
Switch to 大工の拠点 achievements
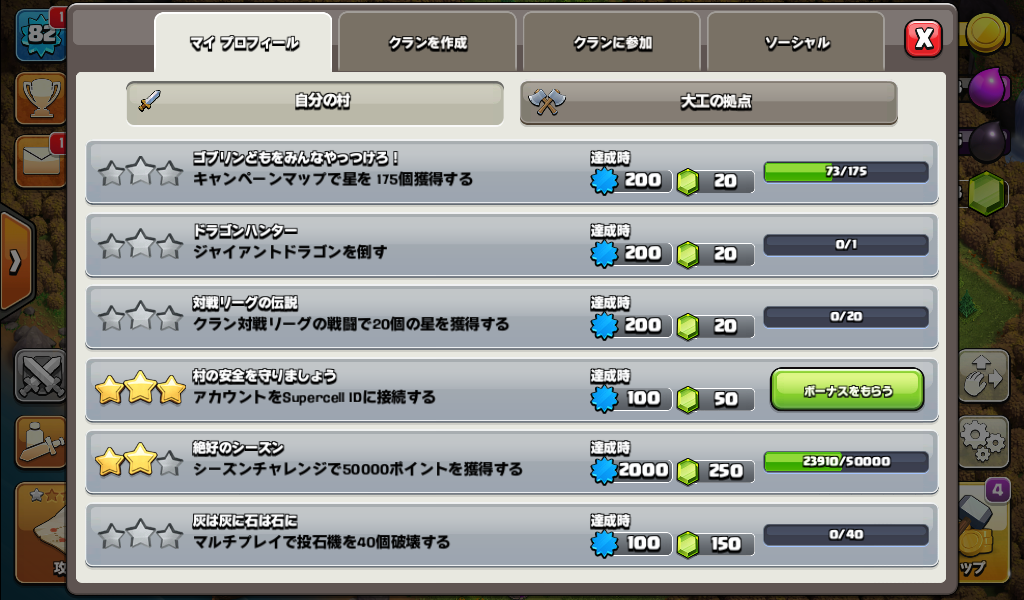(x=709, y=102)
